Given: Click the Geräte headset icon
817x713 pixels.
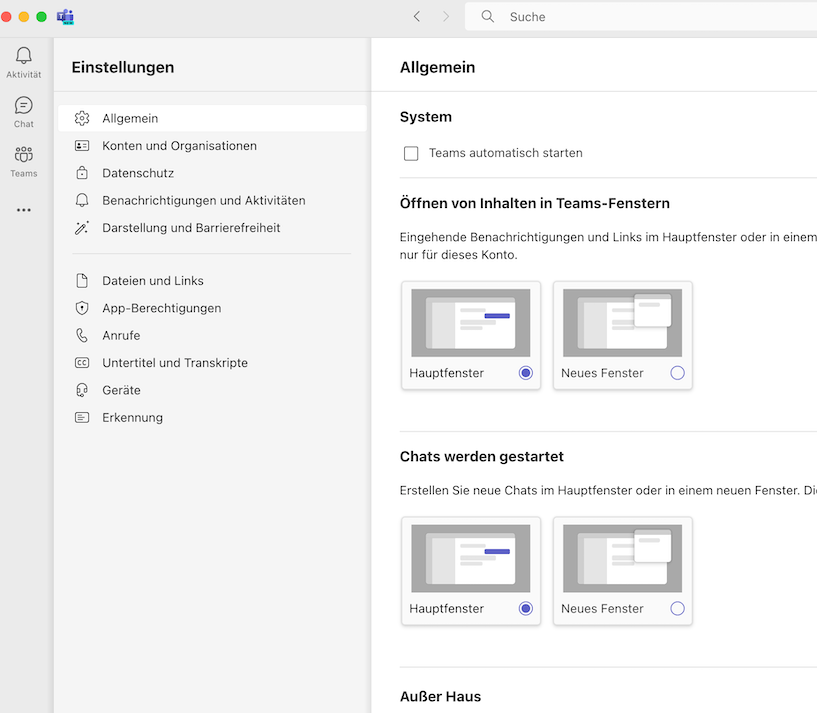Looking at the screenshot, I should point(82,390).
